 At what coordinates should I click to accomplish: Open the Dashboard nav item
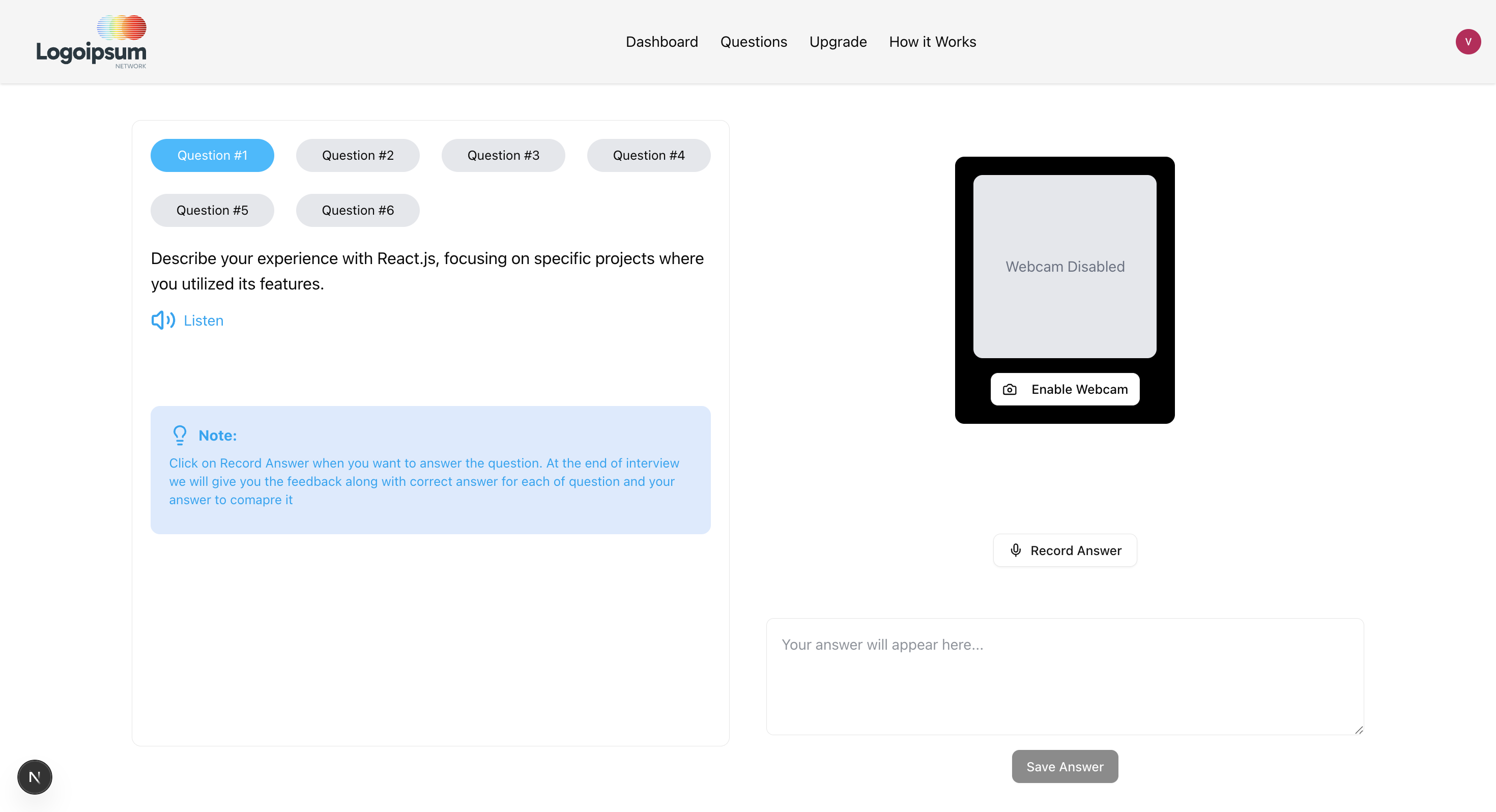[x=661, y=42]
